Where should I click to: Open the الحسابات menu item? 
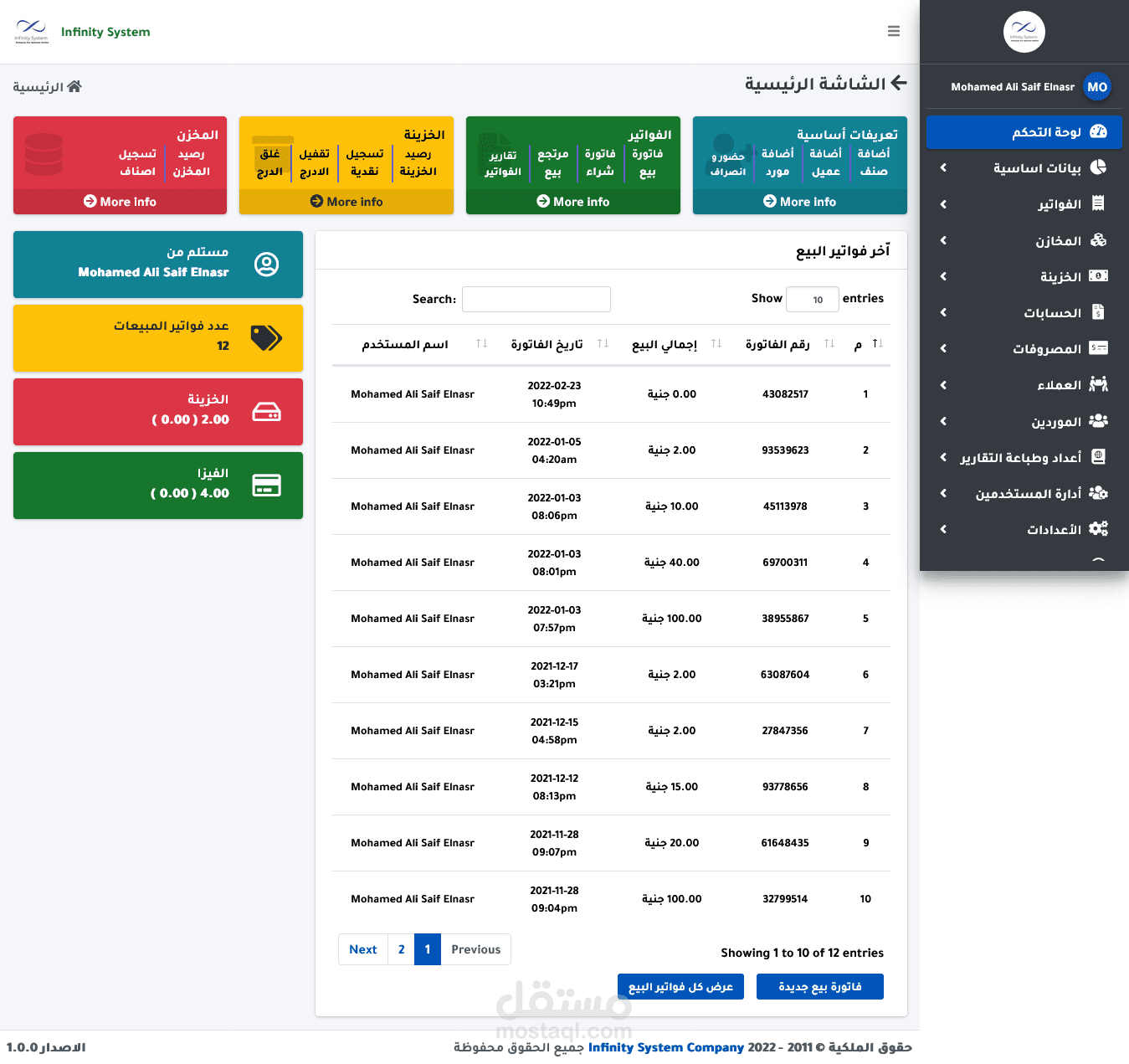(1024, 312)
